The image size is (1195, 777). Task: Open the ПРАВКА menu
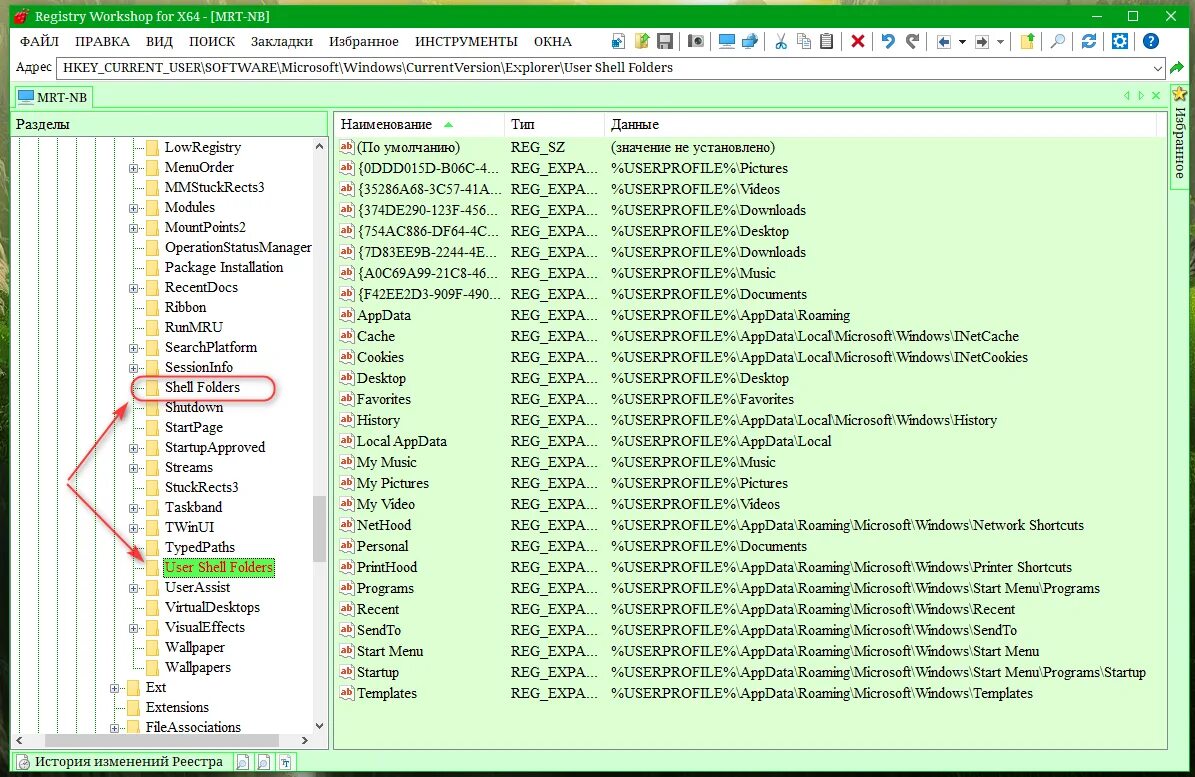(102, 41)
